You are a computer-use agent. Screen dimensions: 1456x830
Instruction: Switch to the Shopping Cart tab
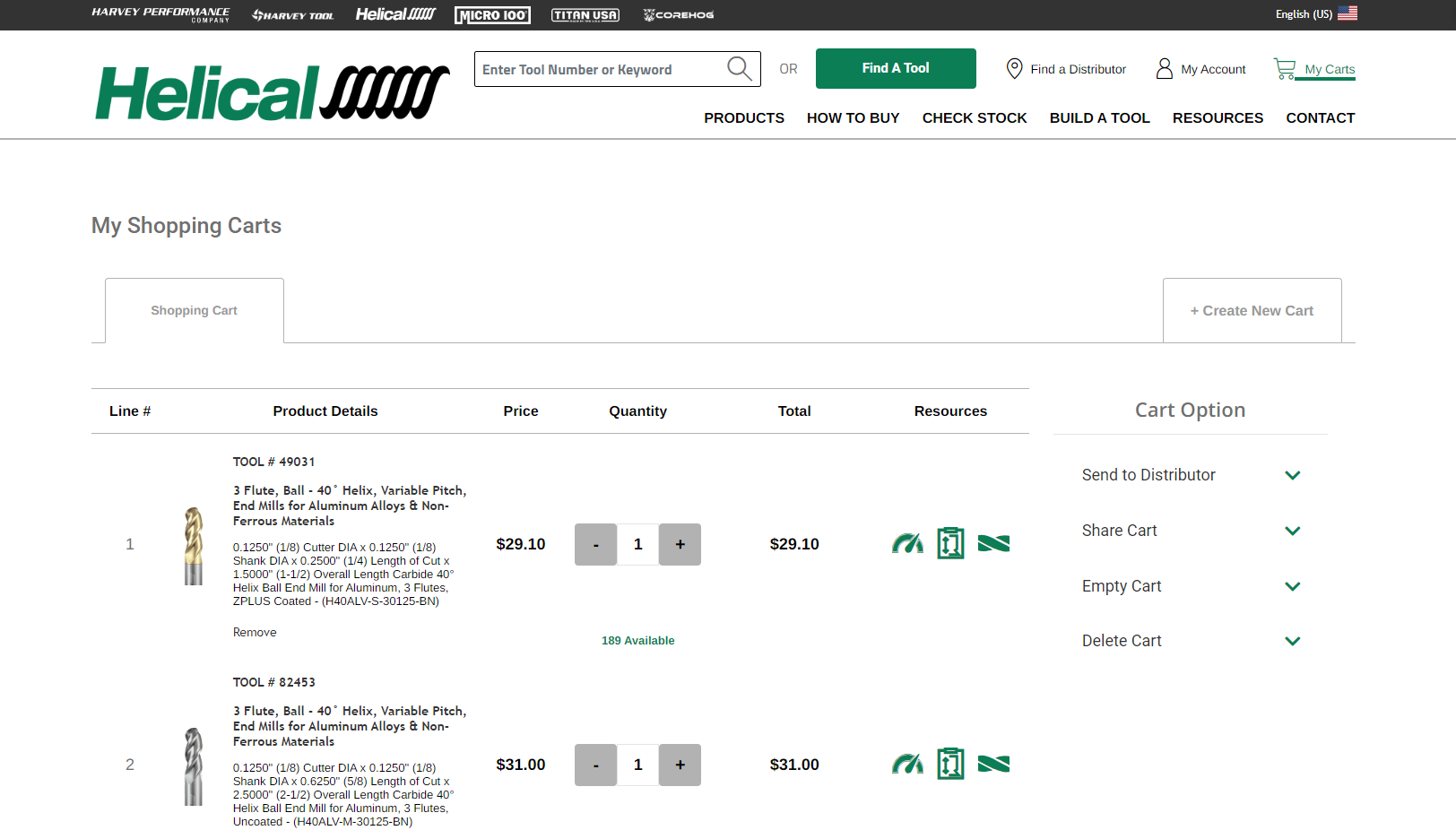tap(194, 310)
